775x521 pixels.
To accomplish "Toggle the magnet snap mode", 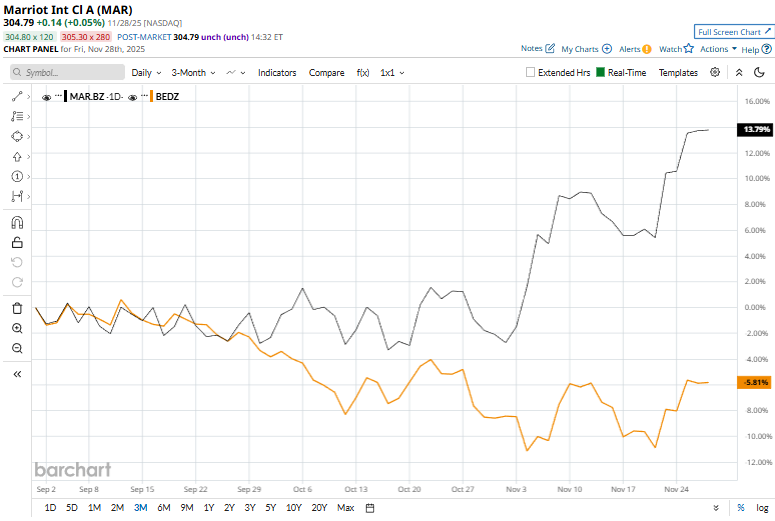I will 17,223.
